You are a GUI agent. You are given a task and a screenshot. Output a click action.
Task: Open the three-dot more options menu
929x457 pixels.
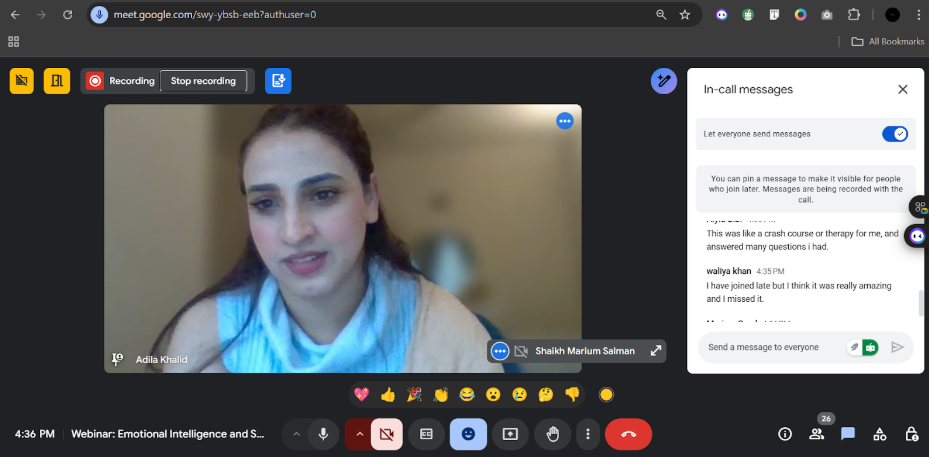[x=588, y=434]
